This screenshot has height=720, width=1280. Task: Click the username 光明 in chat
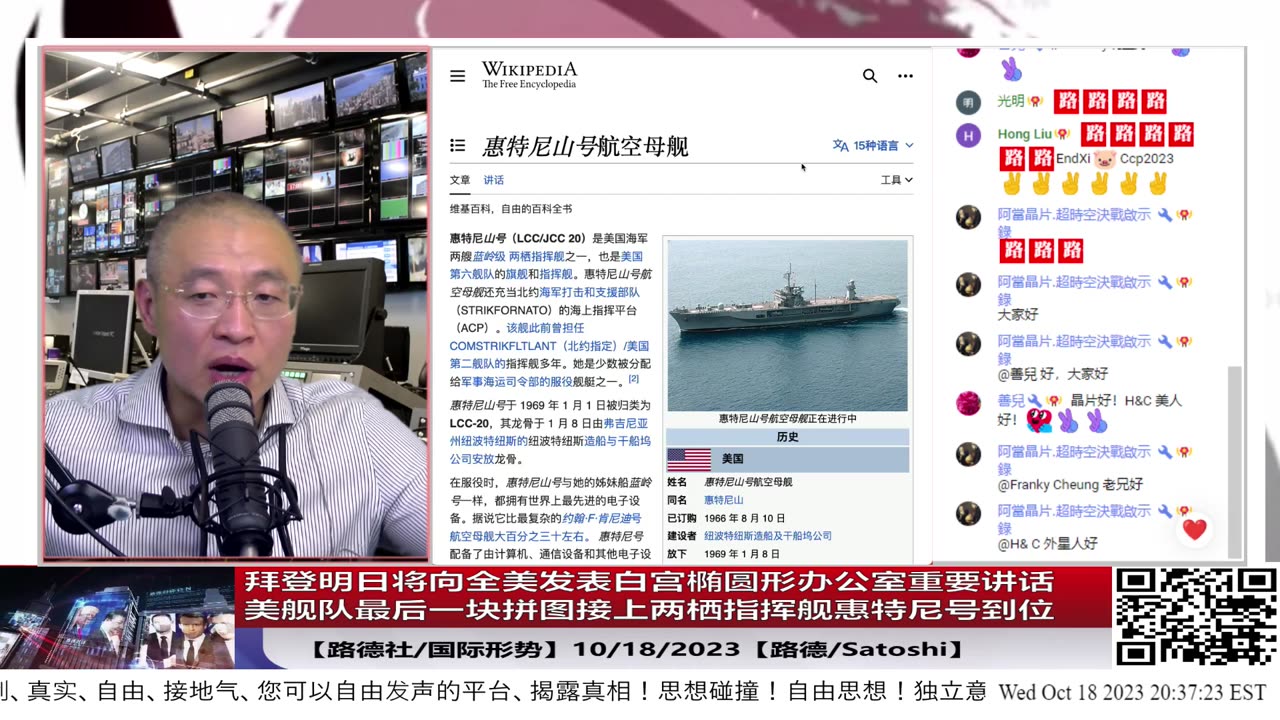pos(1011,101)
